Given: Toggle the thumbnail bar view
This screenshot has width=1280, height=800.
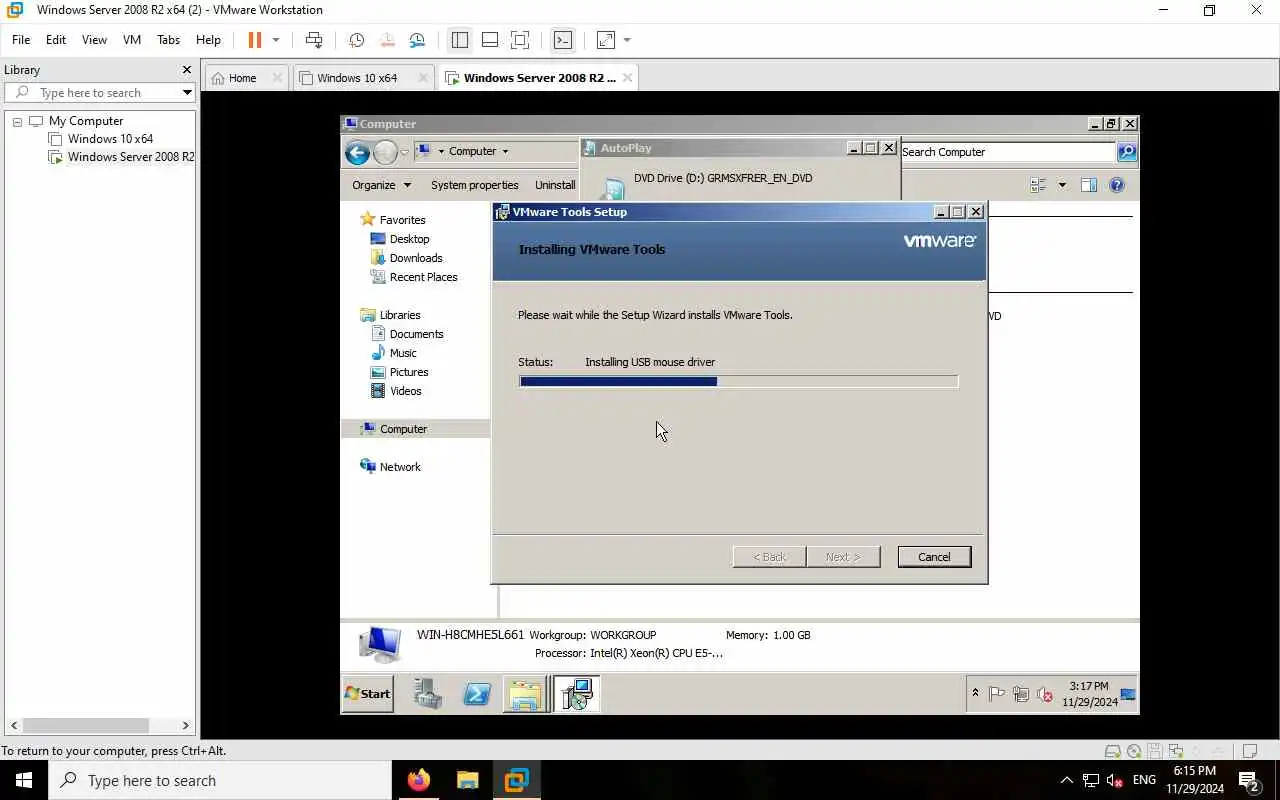Looking at the screenshot, I should coord(490,40).
